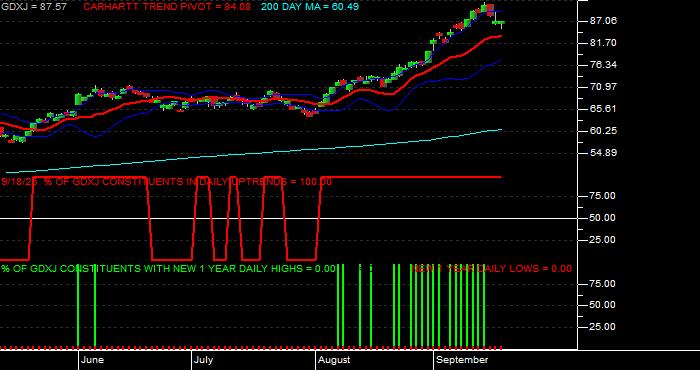The image size is (700, 370).
Task: Click the 81.70 price axis value
Action: point(603,43)
